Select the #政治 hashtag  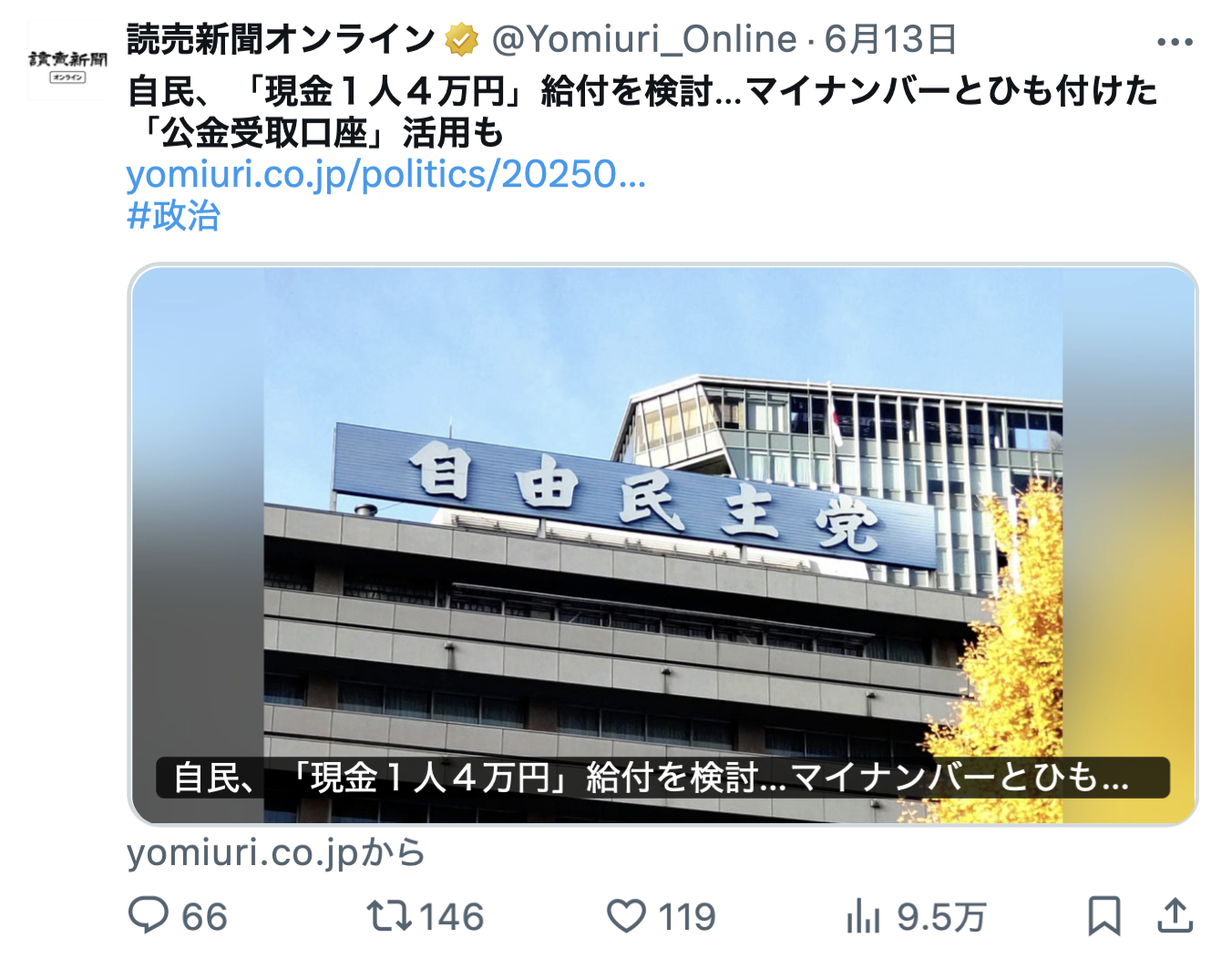(x=173, y=216)
